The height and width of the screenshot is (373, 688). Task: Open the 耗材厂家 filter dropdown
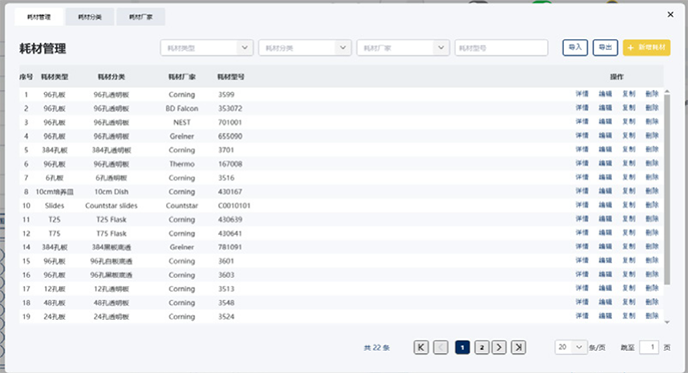[x=403, y=48]
